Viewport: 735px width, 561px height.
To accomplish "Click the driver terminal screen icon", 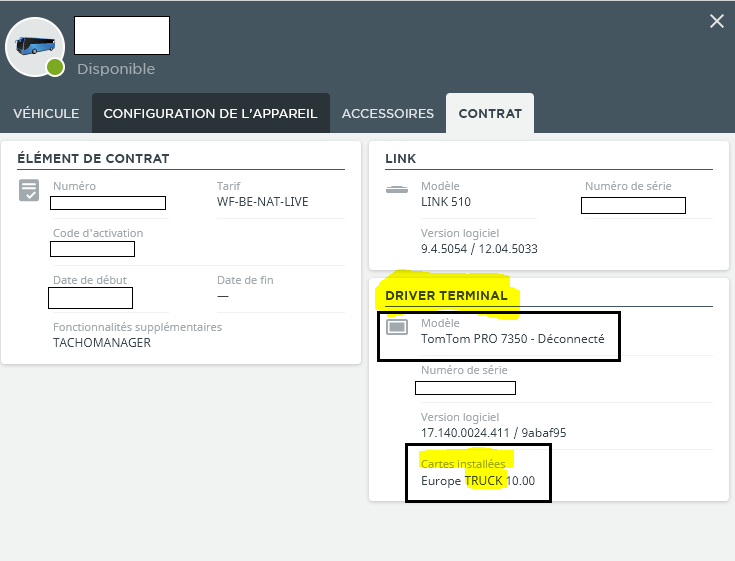I will 397,327.
